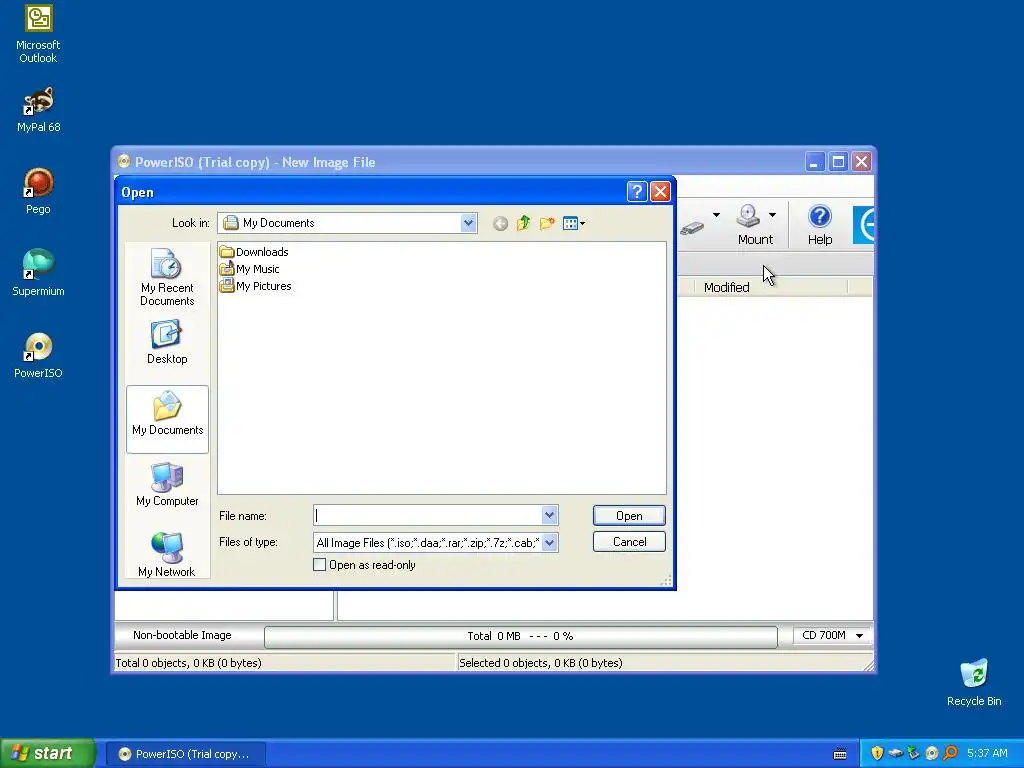
Task: Click the Back navigation arrow in dialog
Action: pos(500,224)
